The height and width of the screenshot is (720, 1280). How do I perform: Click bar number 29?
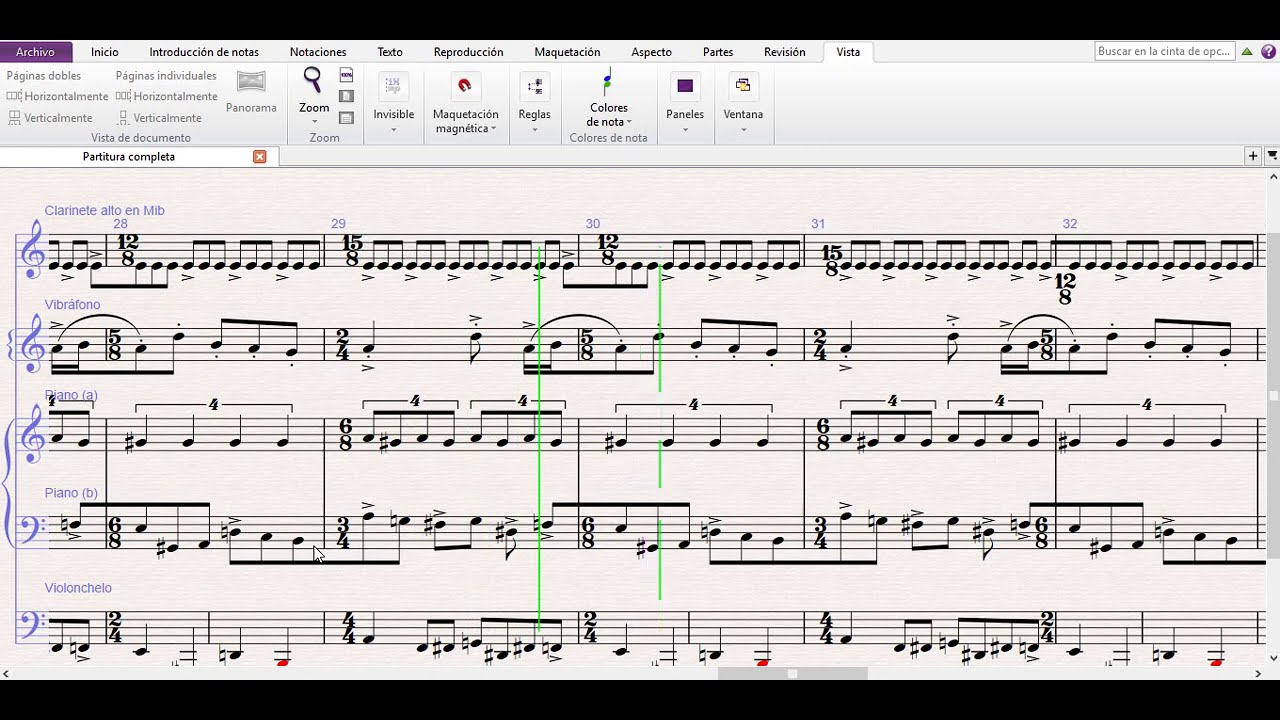(338, 224)
